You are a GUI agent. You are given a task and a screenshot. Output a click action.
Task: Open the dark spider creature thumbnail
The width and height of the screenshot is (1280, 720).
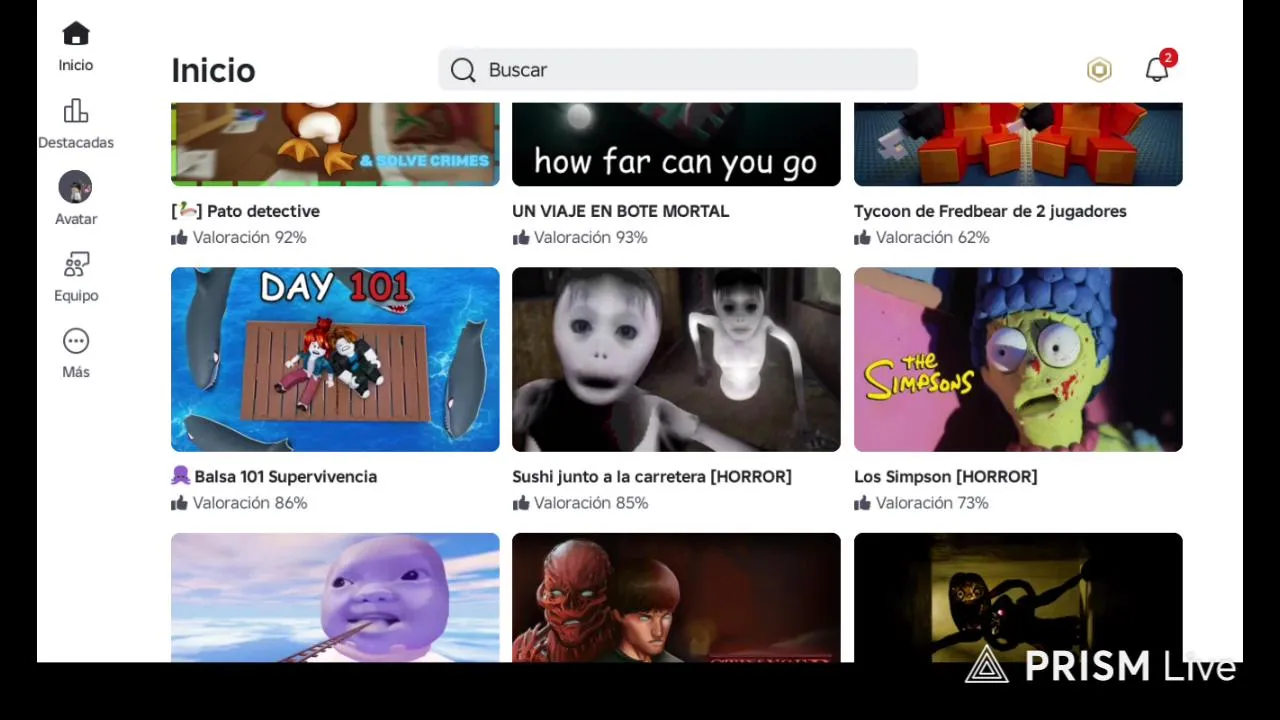pos(1018,597)
